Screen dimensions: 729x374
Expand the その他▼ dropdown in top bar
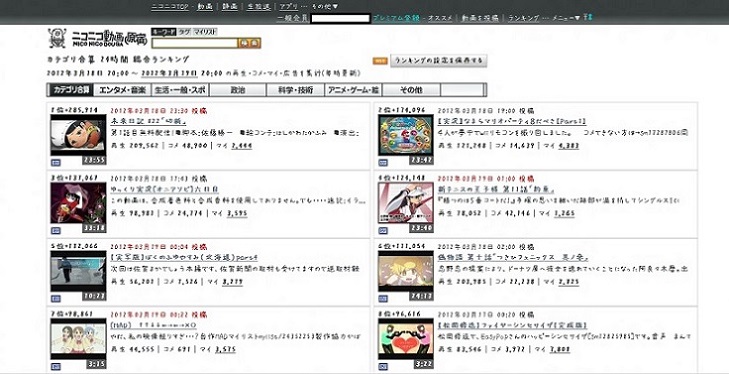pyautogui.click(x=325, y=7)
